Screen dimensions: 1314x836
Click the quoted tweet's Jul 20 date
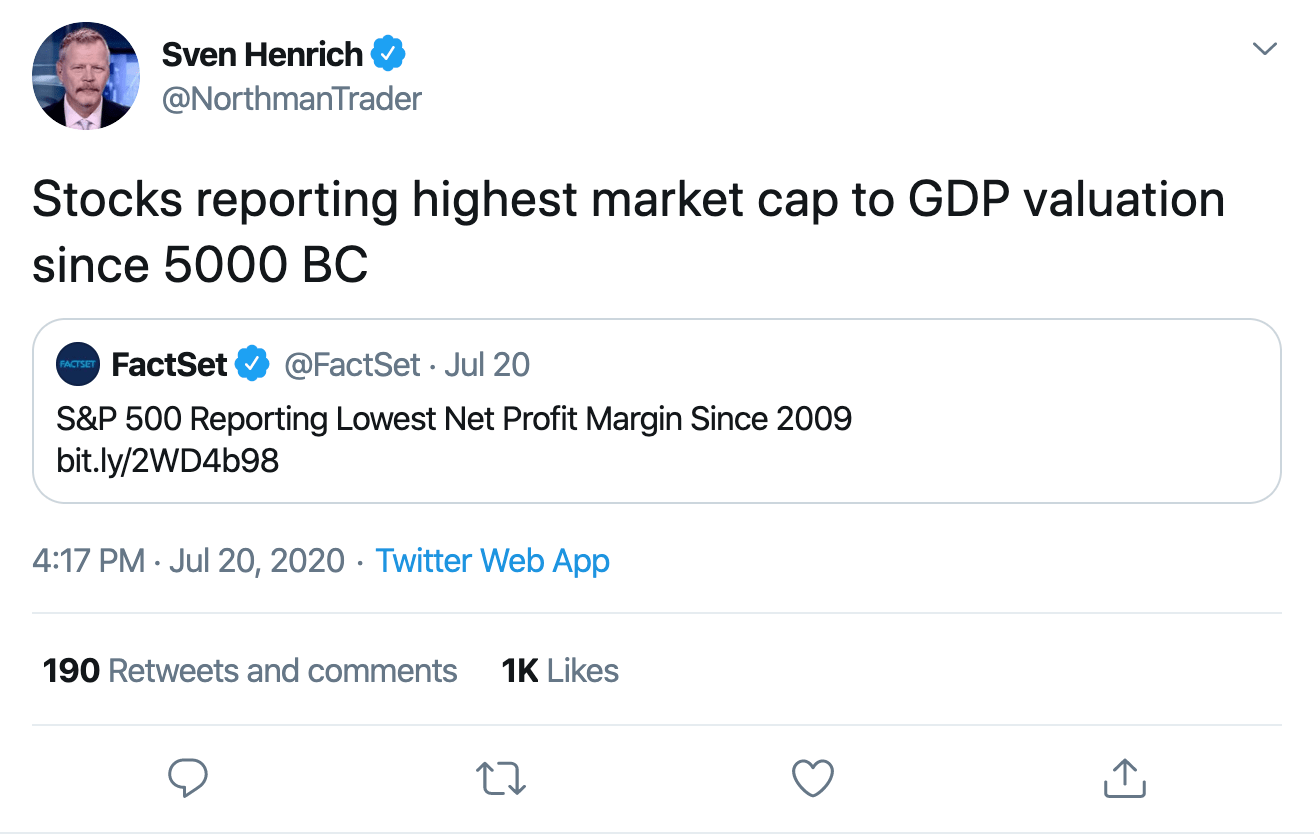(x=487, y=365)
